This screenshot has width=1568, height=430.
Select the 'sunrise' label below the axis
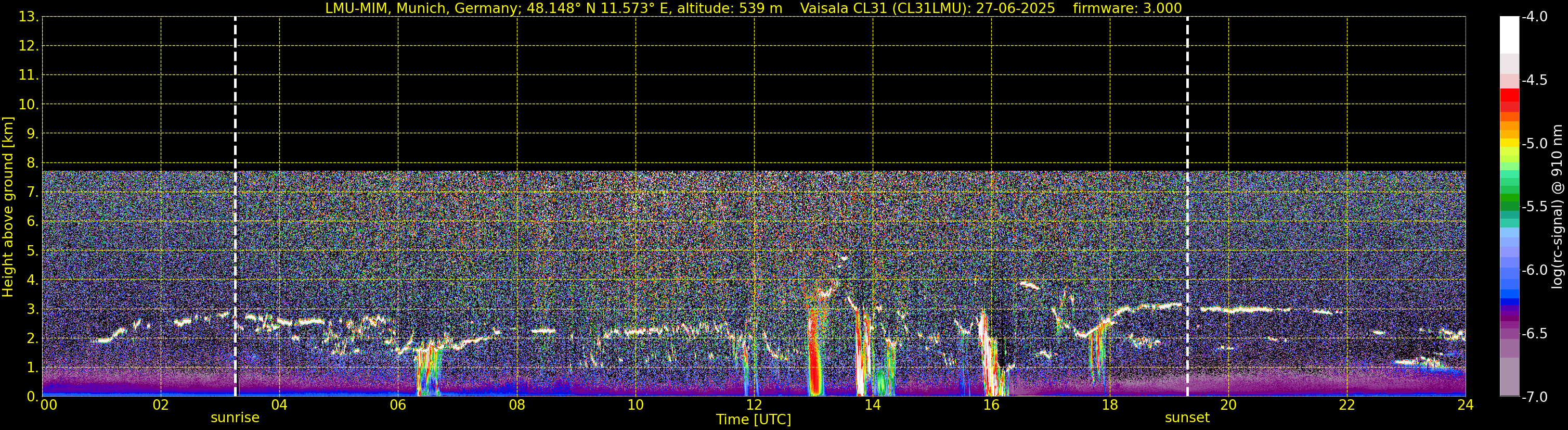[x=235, y=418]
